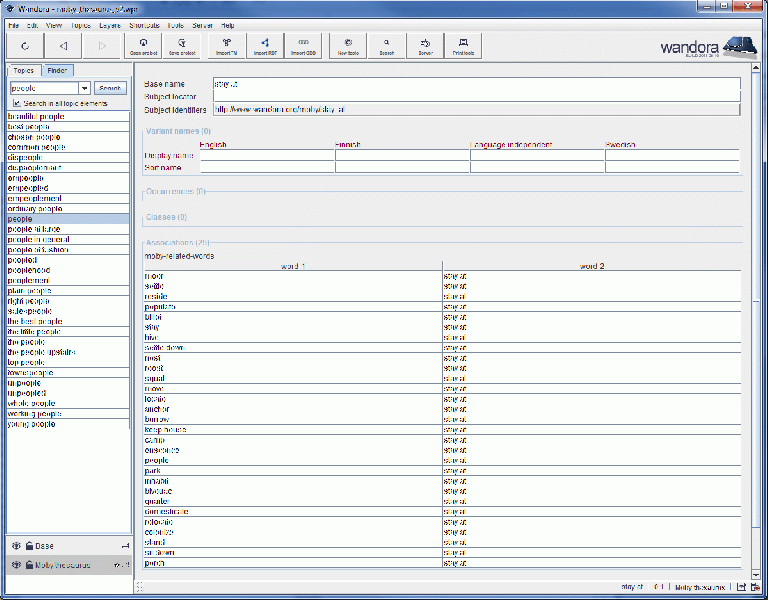Open the File menu

[x=14, y=25]
